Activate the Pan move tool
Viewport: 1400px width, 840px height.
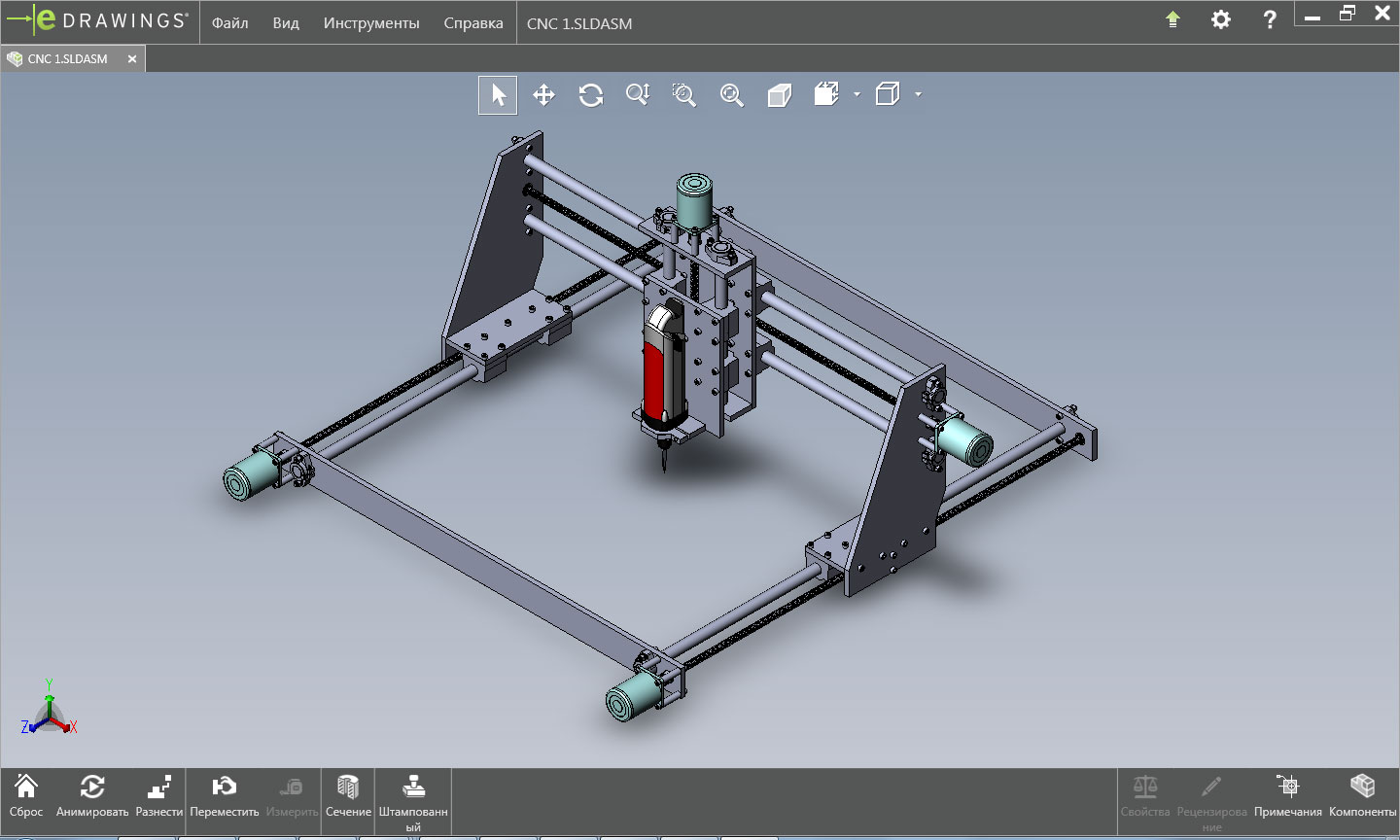(x=544, y=95)
